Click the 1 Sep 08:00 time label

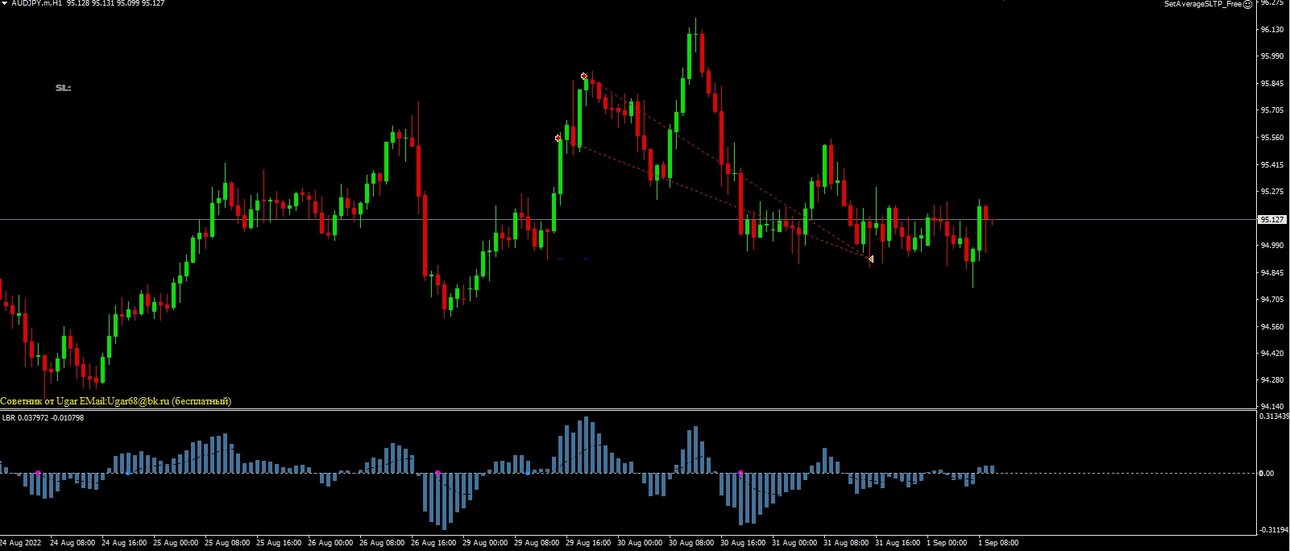pos(1000,544)
